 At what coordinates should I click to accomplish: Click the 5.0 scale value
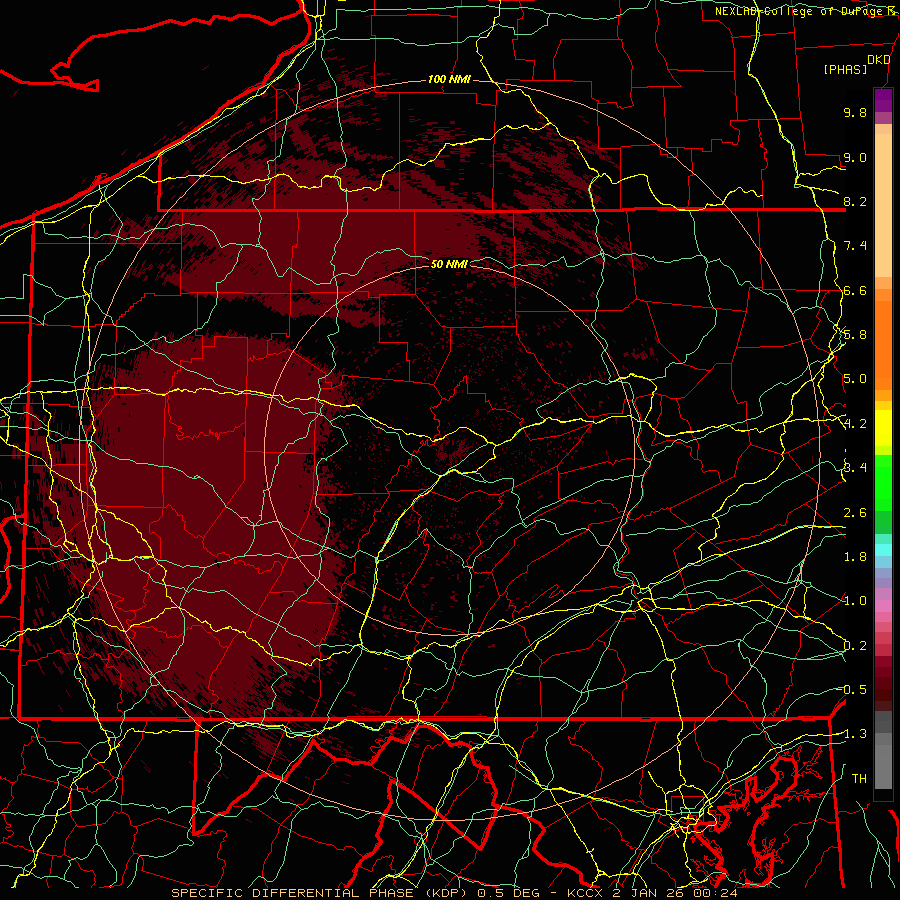tap(855, 379)
